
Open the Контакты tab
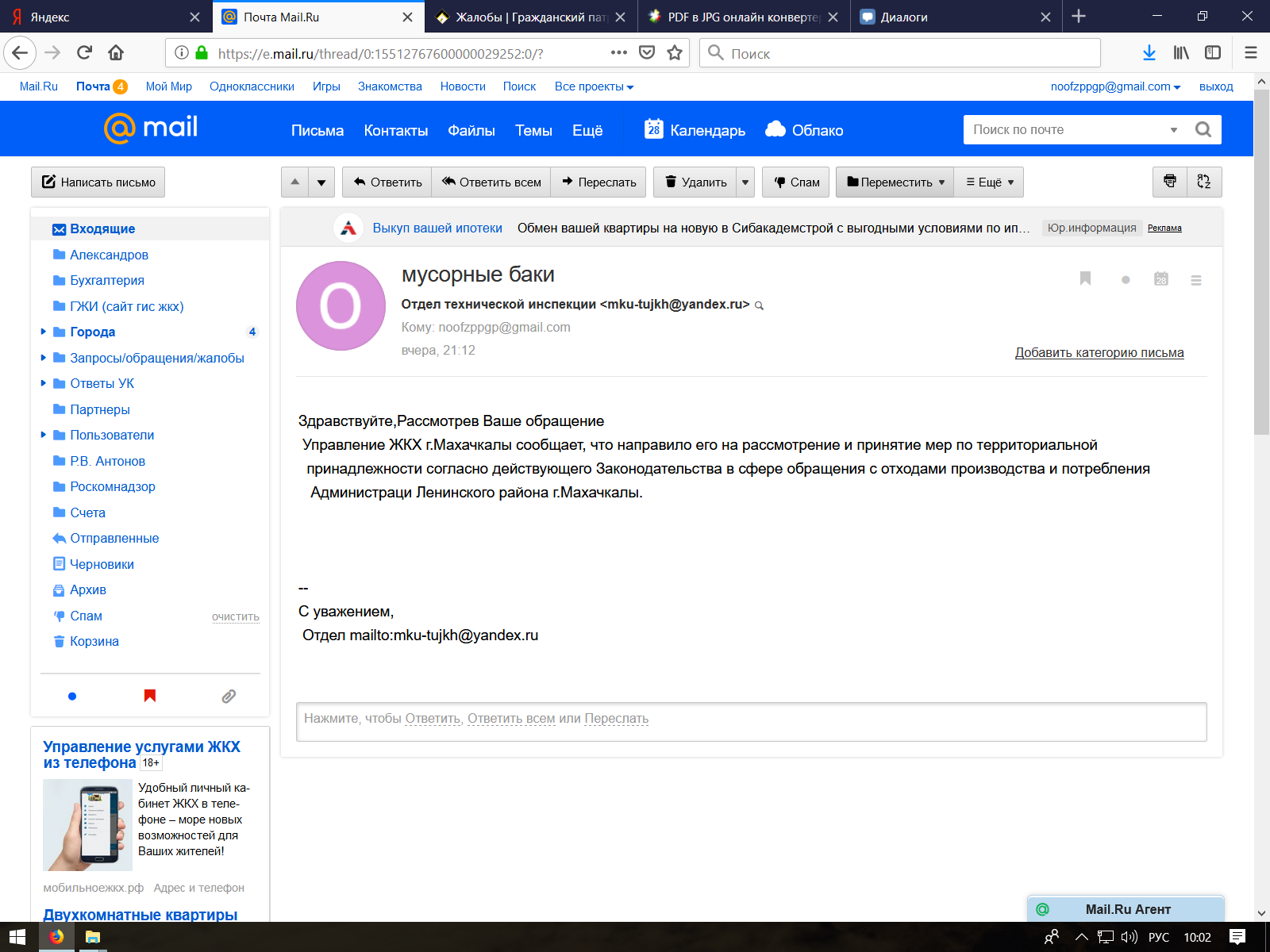395,130
